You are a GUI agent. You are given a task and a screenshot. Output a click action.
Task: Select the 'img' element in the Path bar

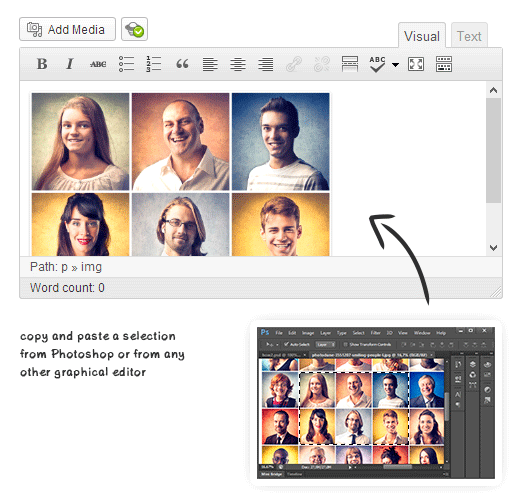(x=91, y=267)
